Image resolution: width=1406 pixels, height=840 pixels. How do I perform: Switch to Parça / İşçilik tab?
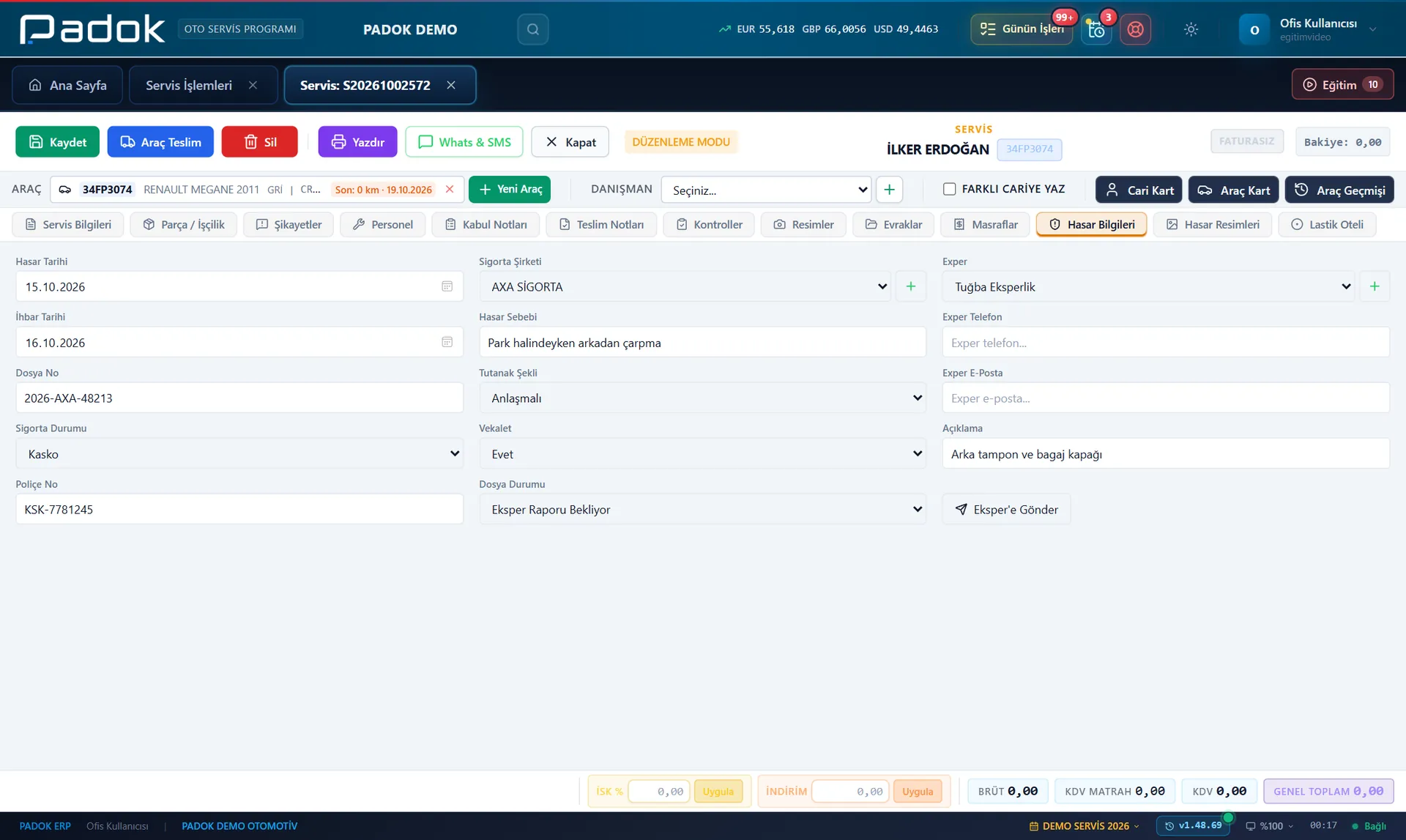point(183,224)
